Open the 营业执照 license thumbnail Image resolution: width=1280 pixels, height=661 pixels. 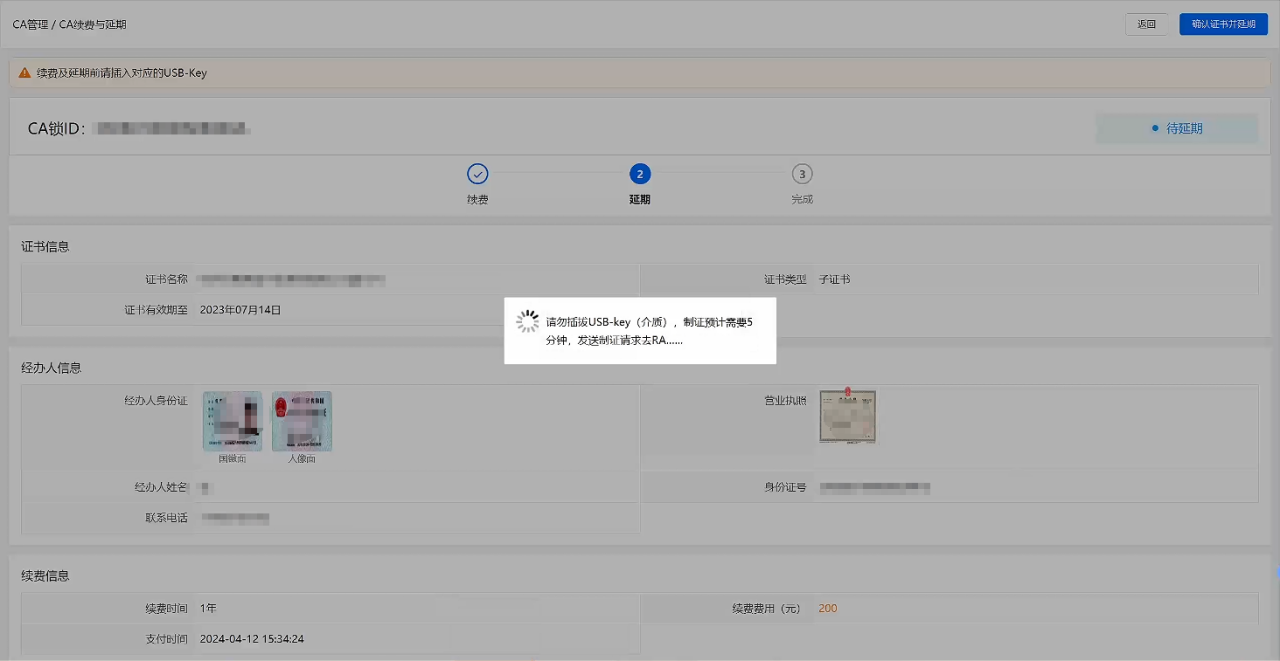[847, 417]
